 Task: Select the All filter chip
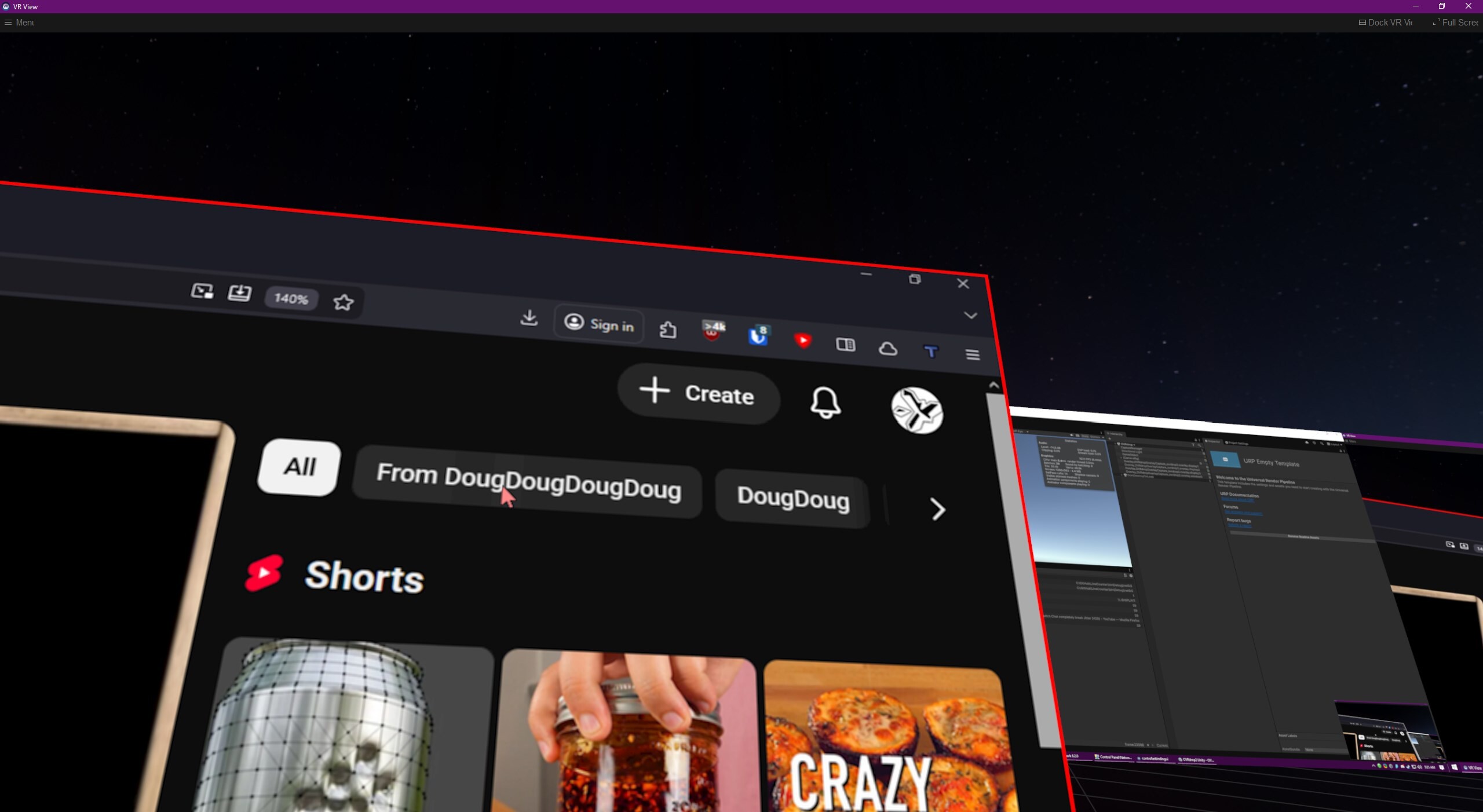(298, 468)
